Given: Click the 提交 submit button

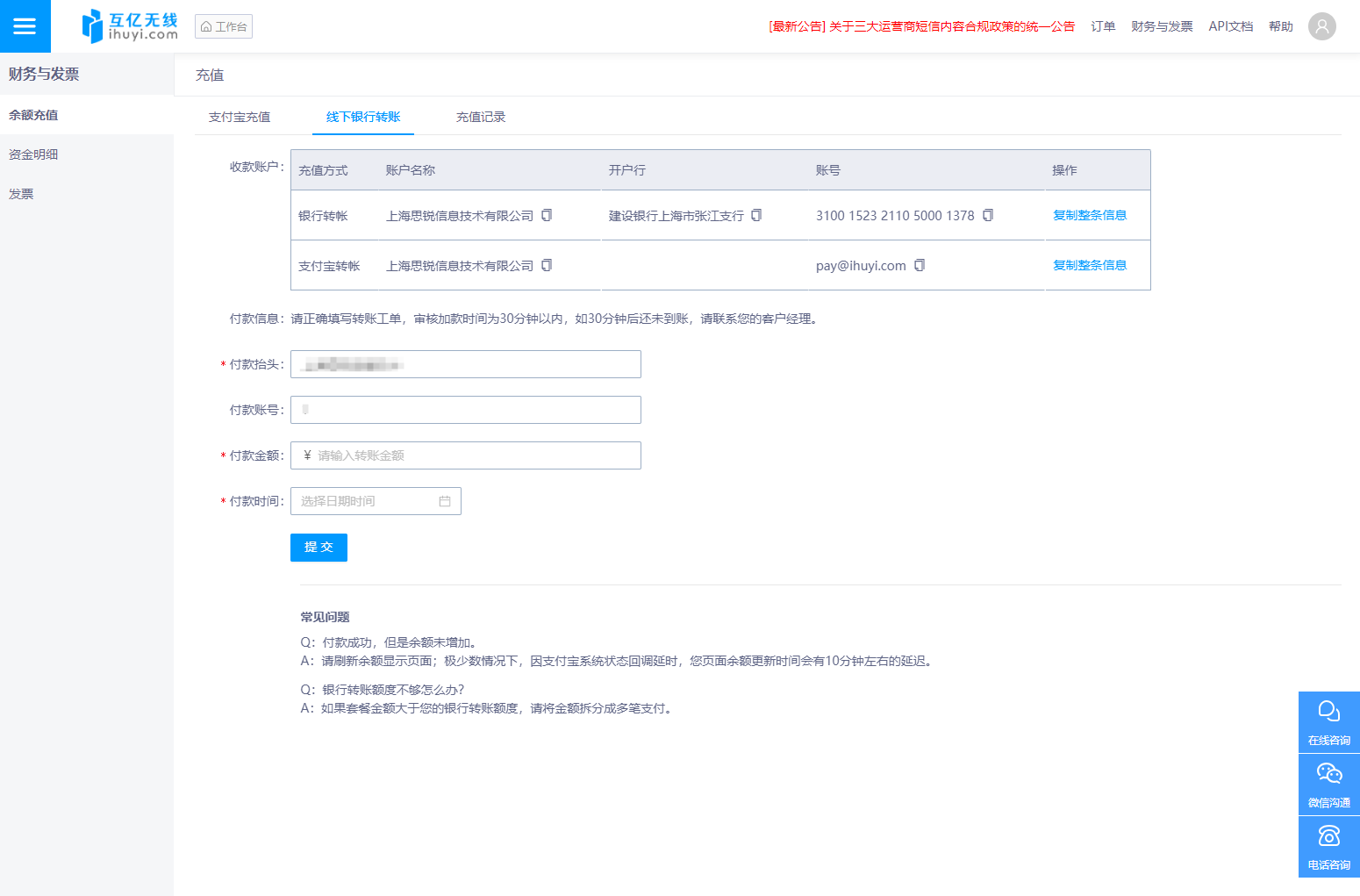Looking at the screenshot, I should coord(319,547).
